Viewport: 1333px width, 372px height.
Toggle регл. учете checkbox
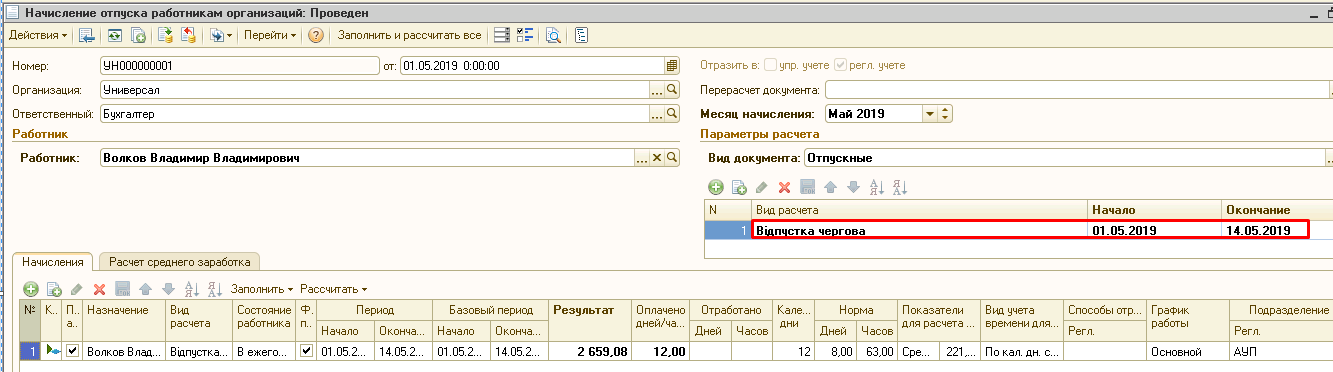point(840,66)
